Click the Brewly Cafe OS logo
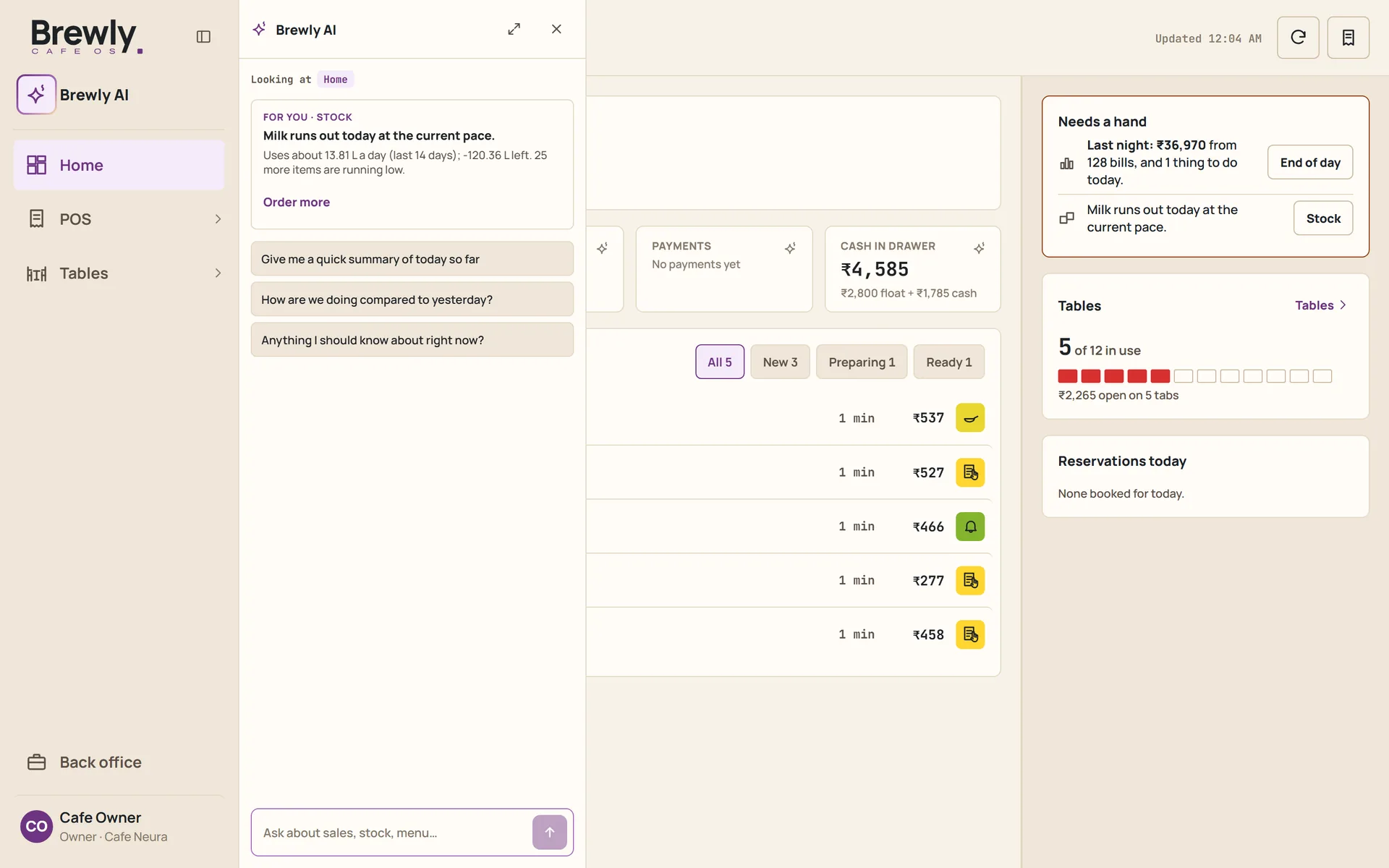The height and width of the screenshot is (868, 1389). [x=86, y=36]
